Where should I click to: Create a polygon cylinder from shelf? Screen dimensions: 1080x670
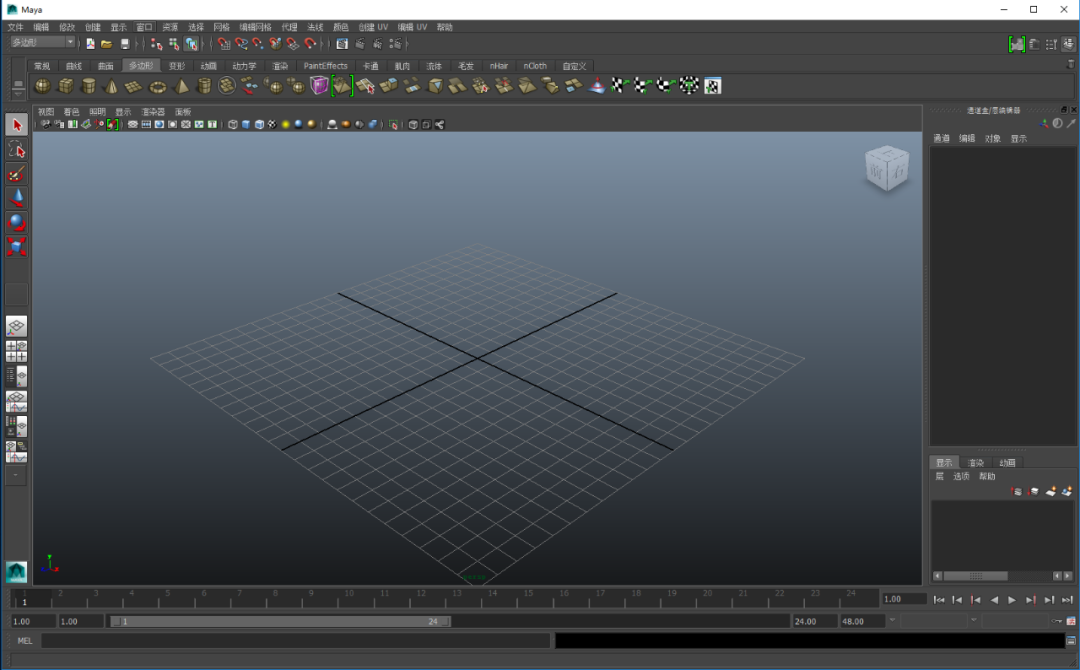point(88,86)
